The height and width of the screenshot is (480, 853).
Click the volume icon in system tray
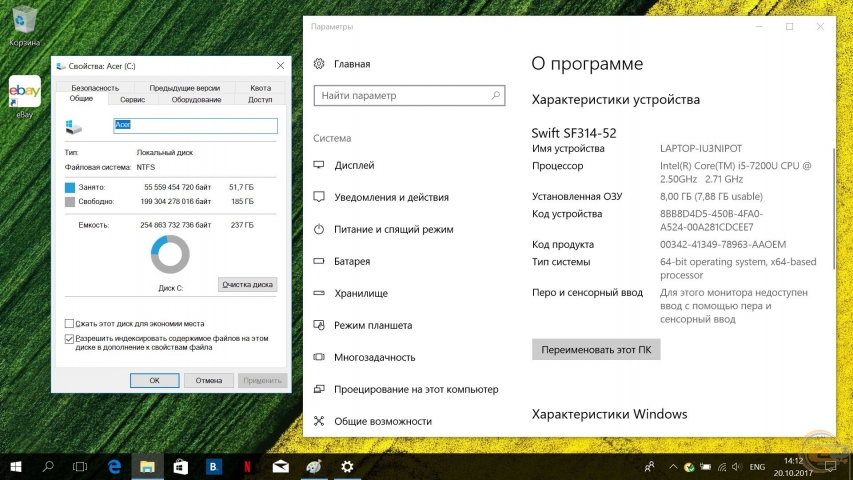[737, 467]
